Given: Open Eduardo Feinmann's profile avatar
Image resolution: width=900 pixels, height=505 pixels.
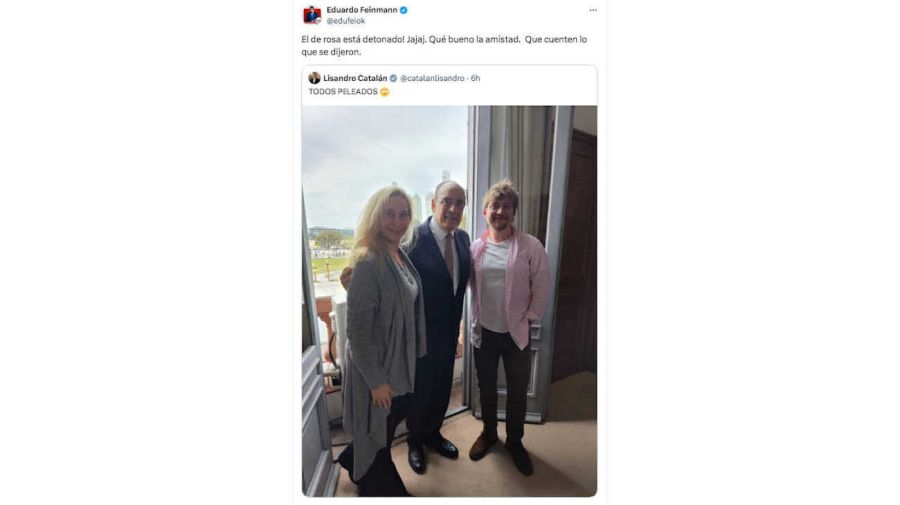Looking at the screenshot, I should pyautogui.click(x=312, y=15).
